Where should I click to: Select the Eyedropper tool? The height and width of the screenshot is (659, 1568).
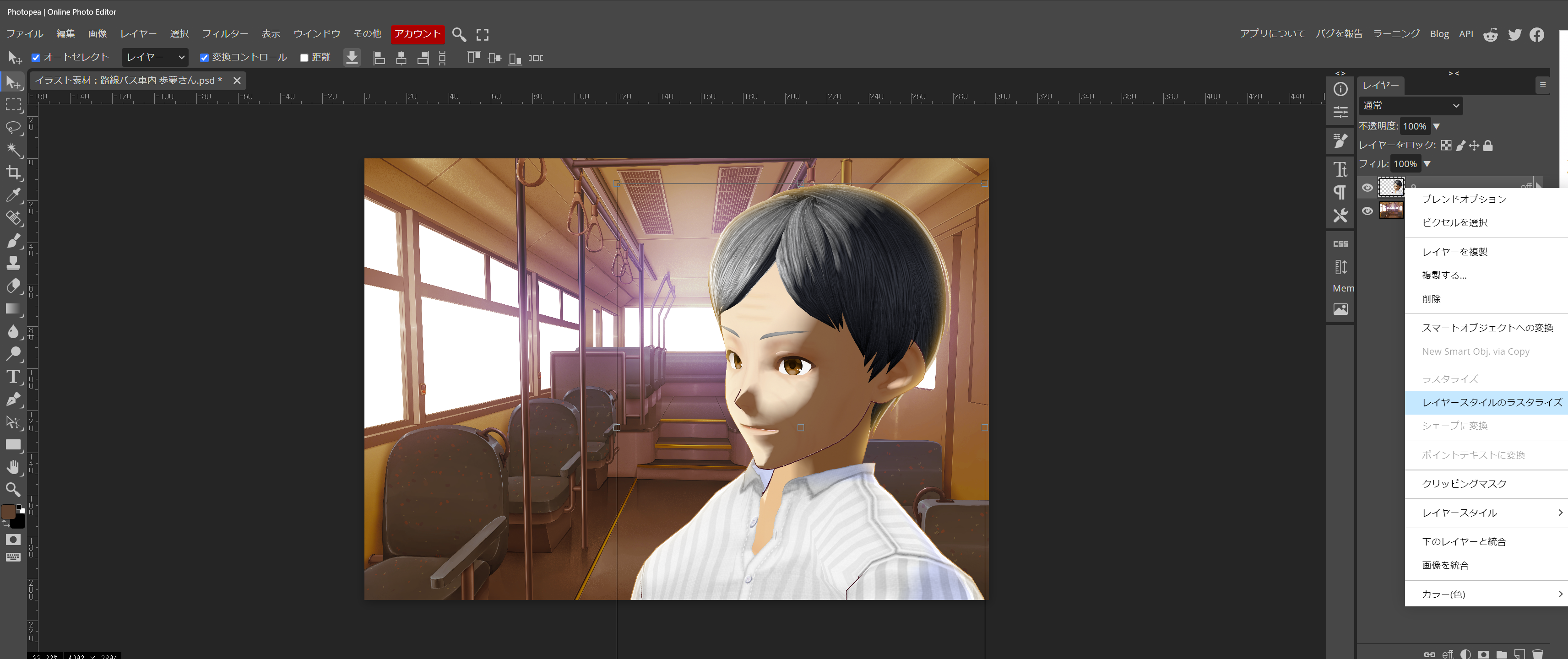click(x=13, y=195)
